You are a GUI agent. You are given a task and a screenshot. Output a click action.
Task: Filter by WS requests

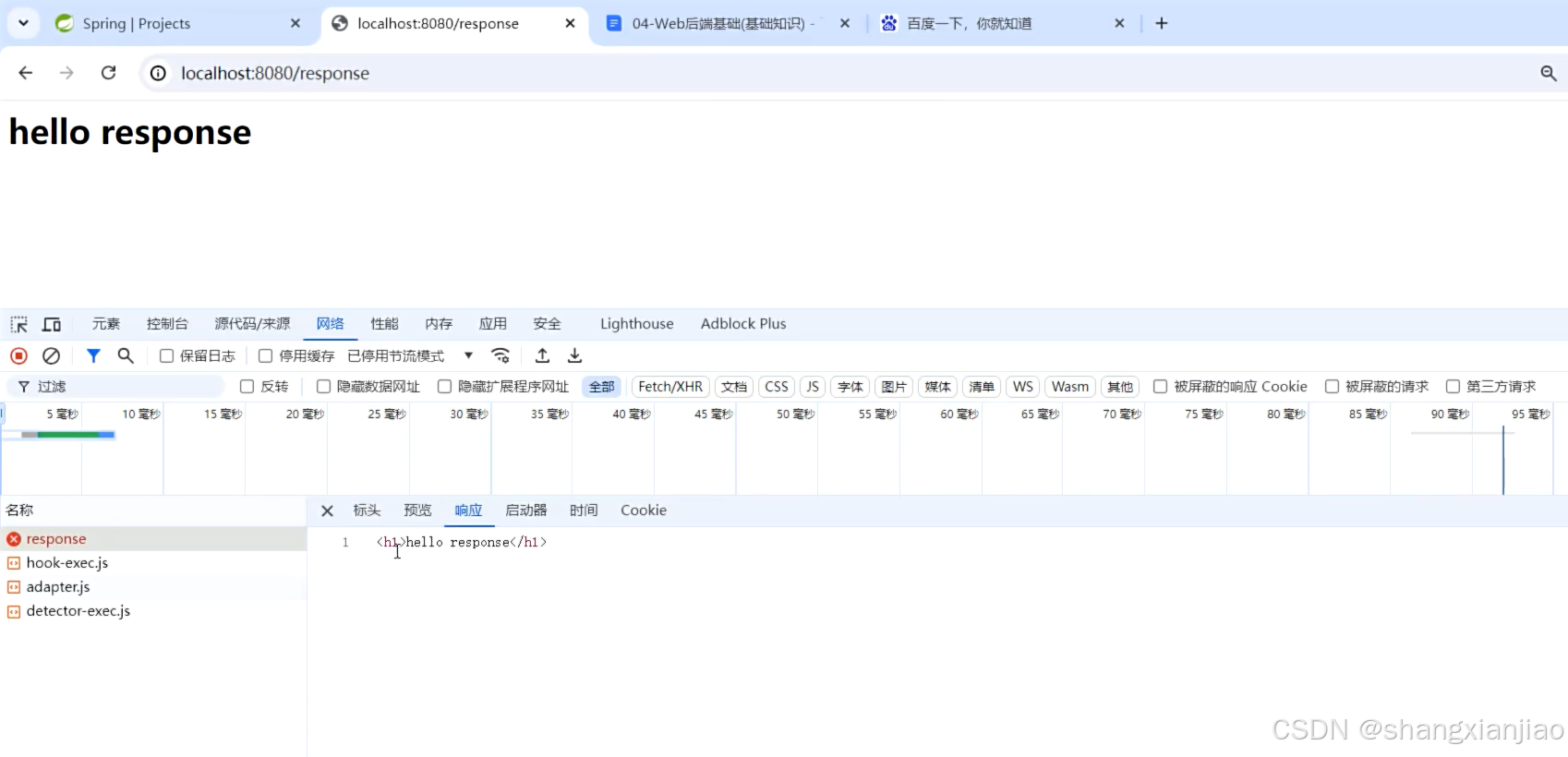1023,387
